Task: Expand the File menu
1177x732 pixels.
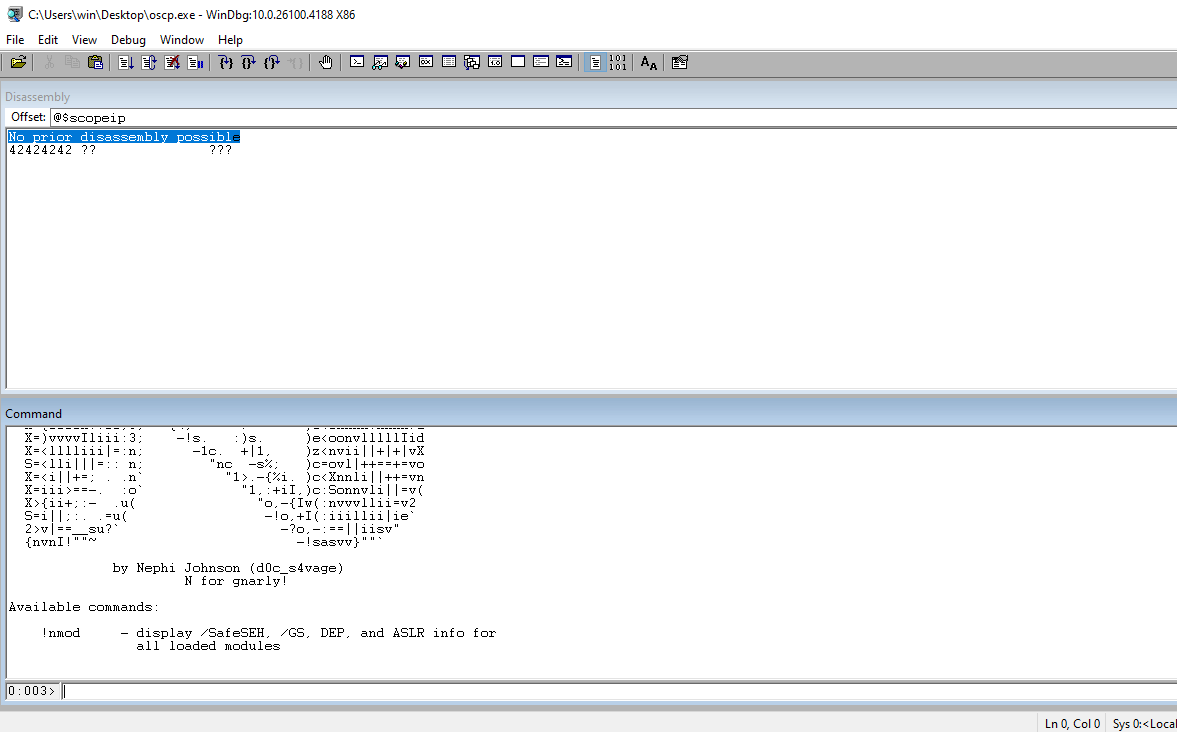Action: (x=15, y=40)
